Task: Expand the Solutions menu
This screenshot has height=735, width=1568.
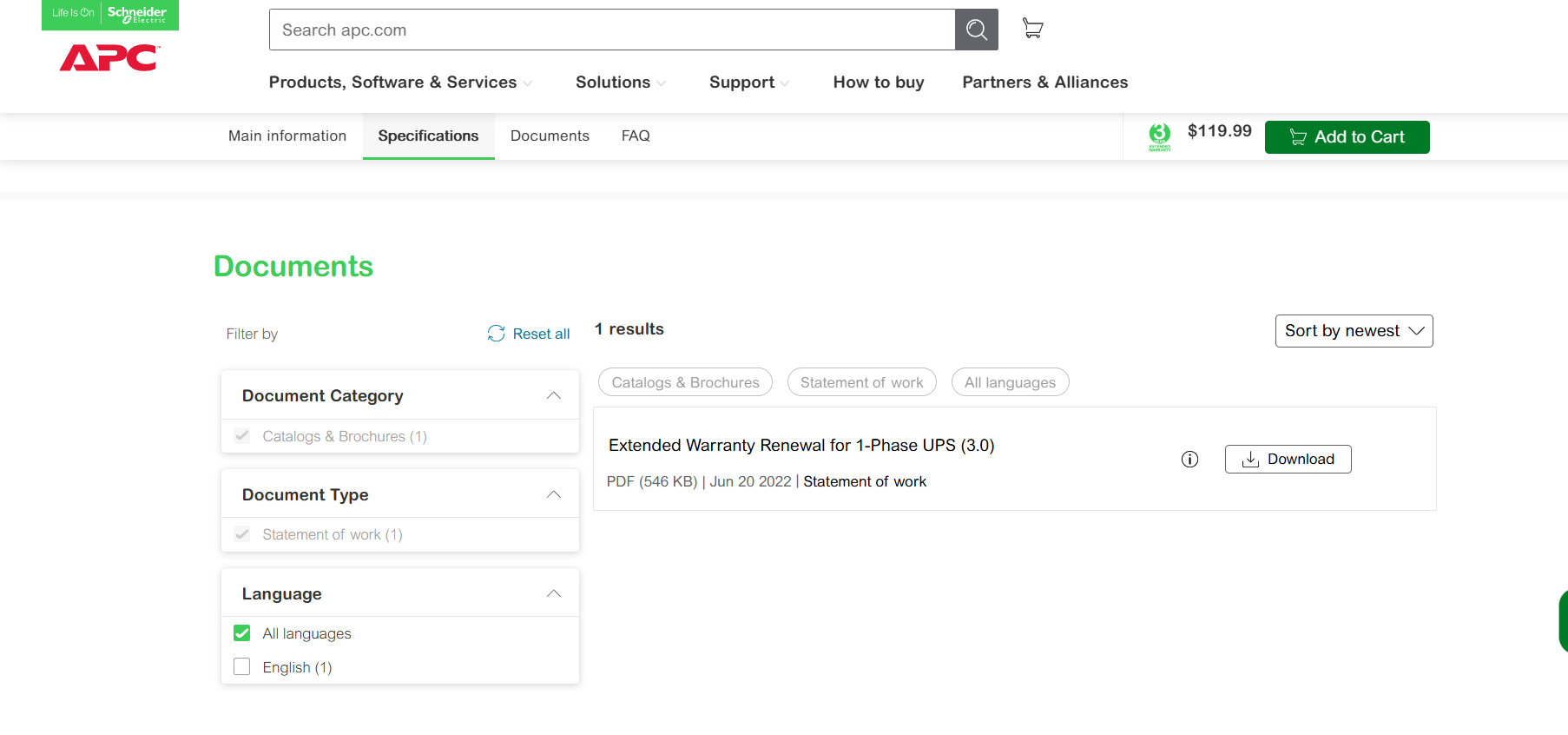Action: point(621,83)
